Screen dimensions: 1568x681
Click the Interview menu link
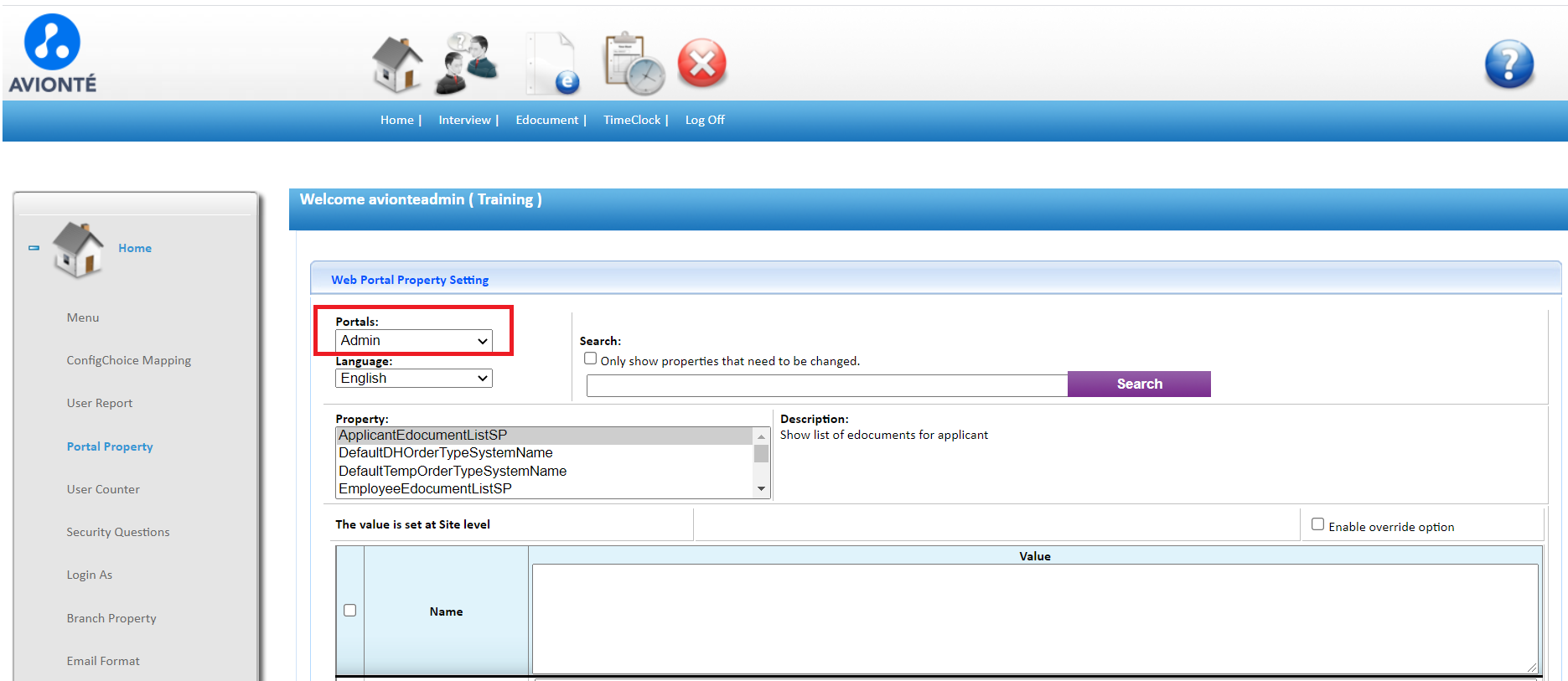pyautogui.click(x=465, y=120)
